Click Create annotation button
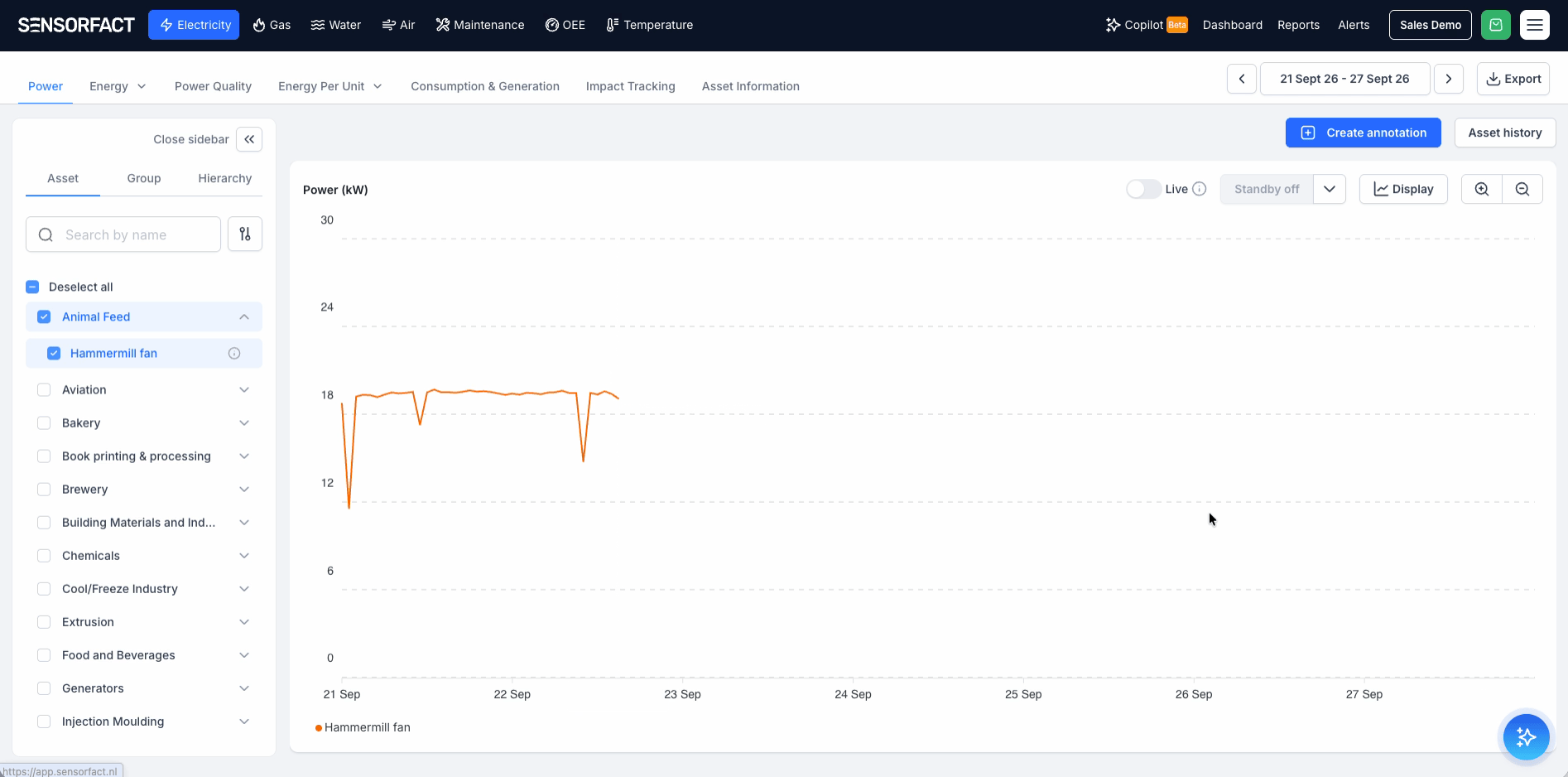 coord(1364,133)
